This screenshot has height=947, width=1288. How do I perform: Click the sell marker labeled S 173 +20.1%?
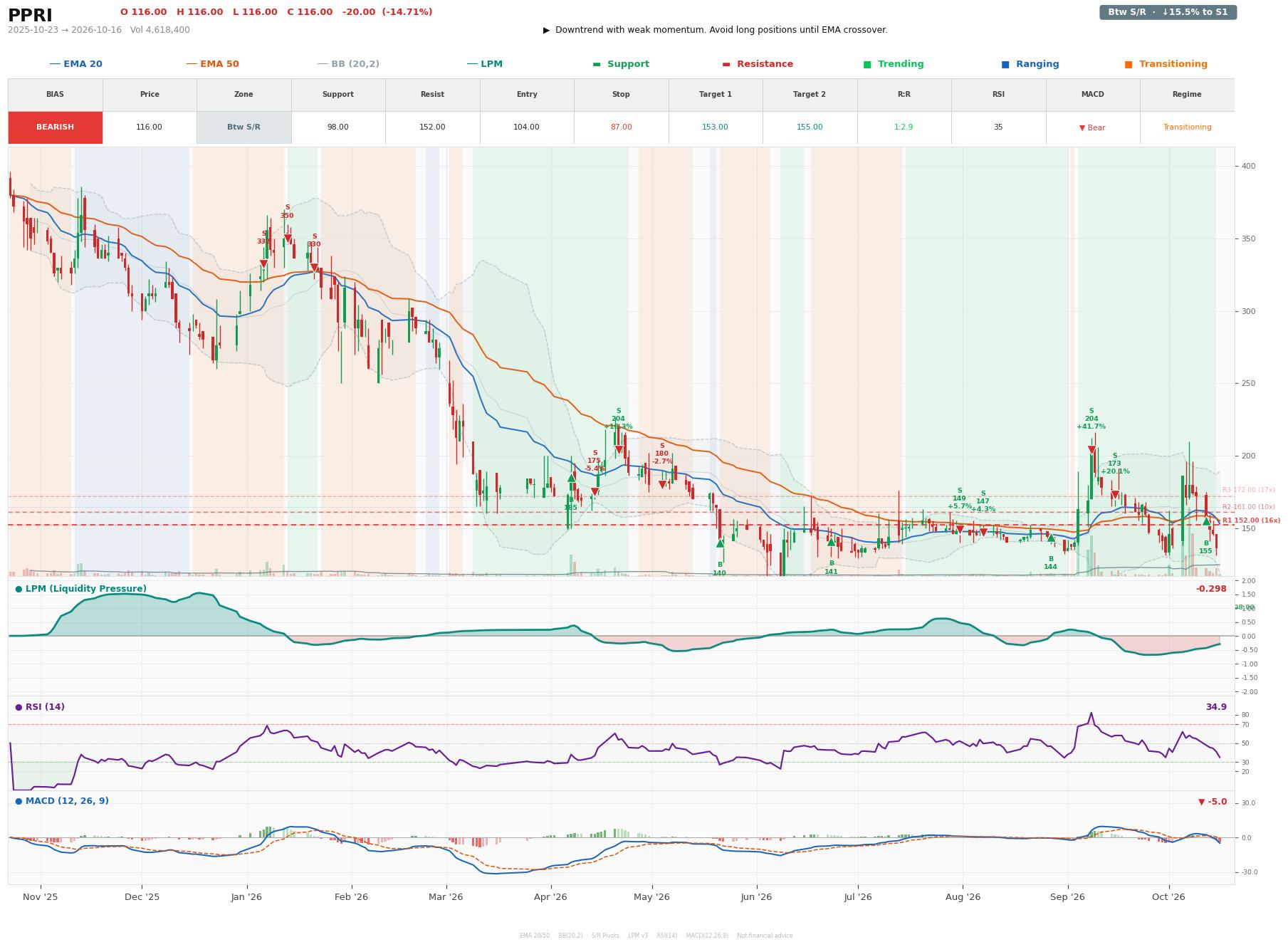tap(1115, 495)
